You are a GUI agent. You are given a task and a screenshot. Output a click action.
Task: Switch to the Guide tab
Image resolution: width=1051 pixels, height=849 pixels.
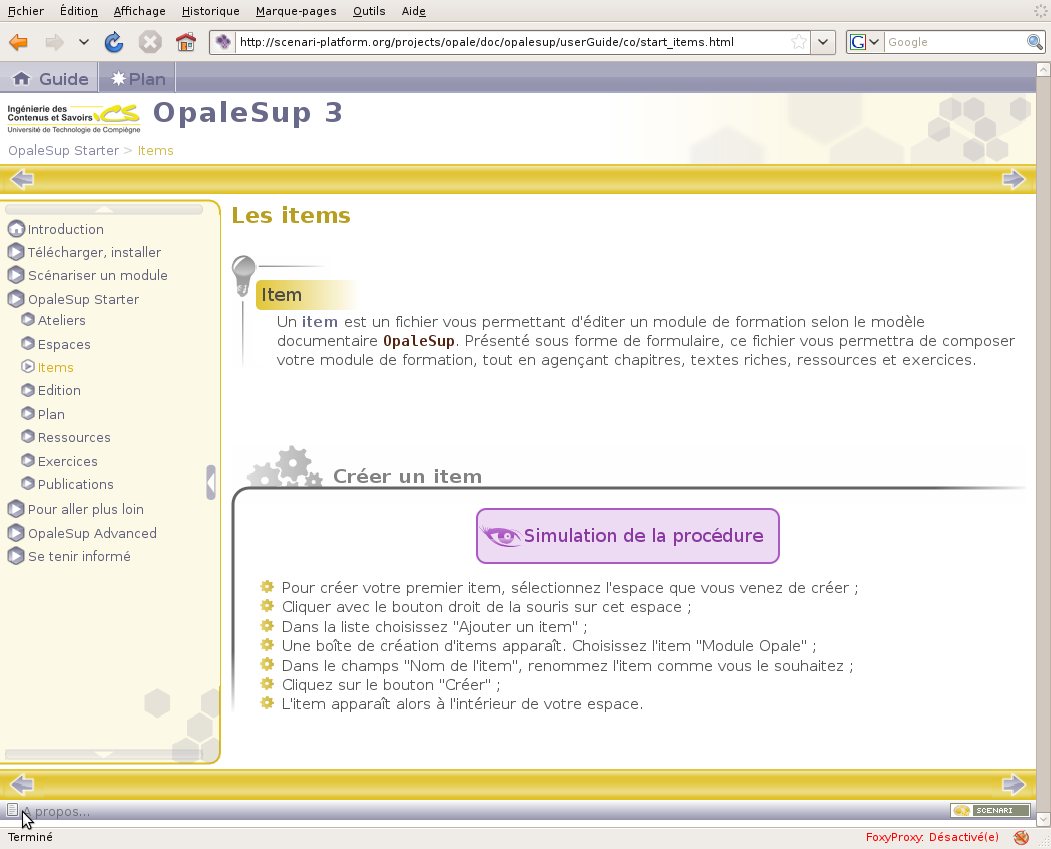pyautogui.click(x=50, y=78)
